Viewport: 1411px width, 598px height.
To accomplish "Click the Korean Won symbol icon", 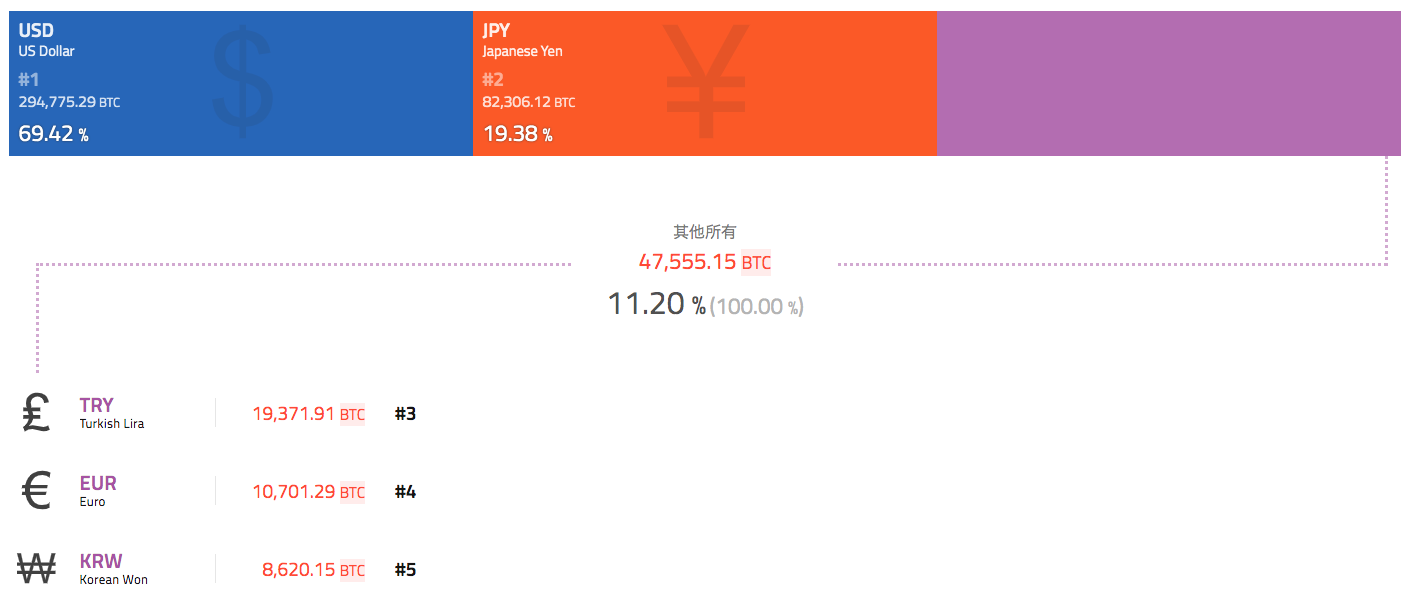I will click(37, 569).
